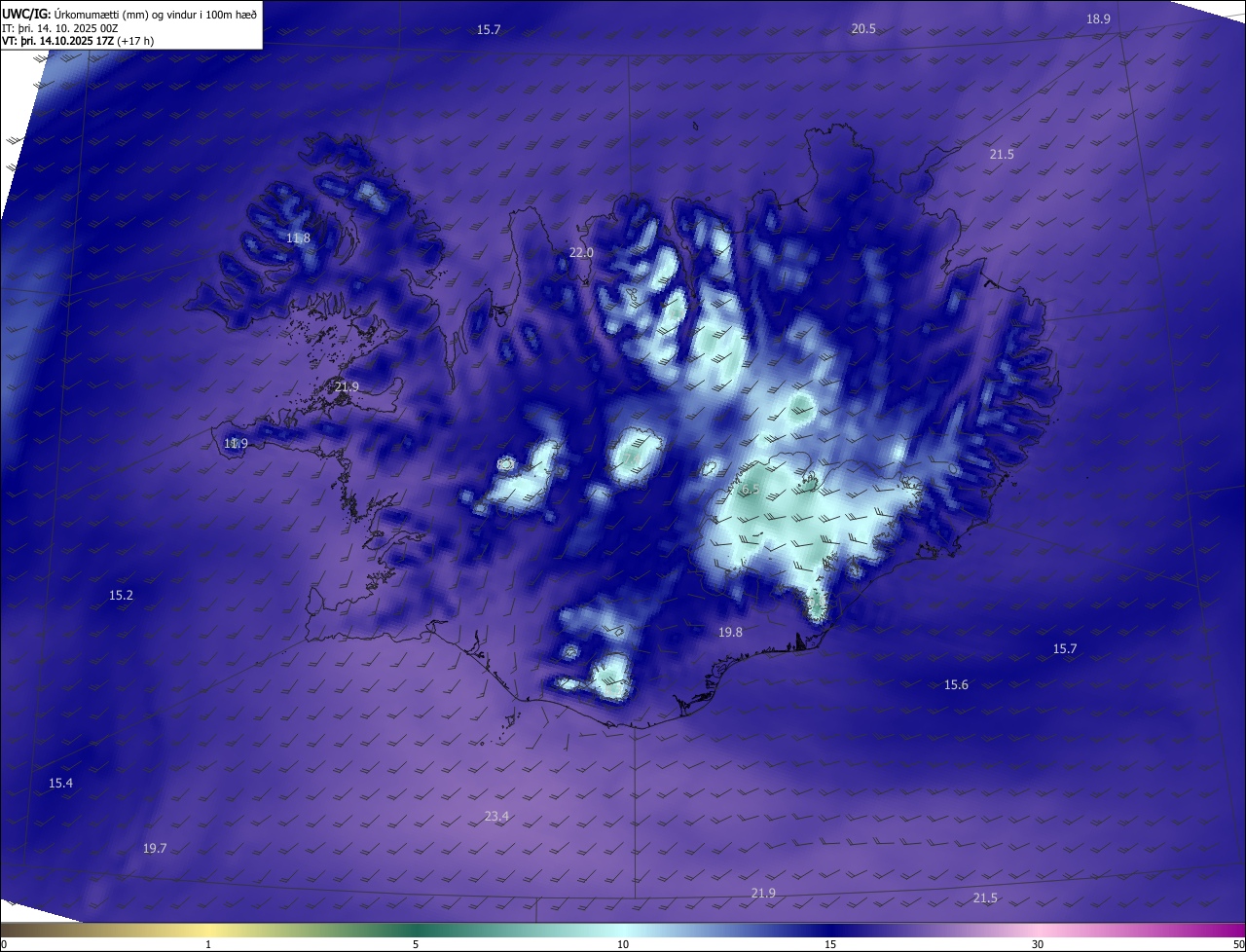Click the 'IT: þri. 14. 10. 2025 00Z' initialization time line
The image size is (1246, 952).
[x=62, y=27]
